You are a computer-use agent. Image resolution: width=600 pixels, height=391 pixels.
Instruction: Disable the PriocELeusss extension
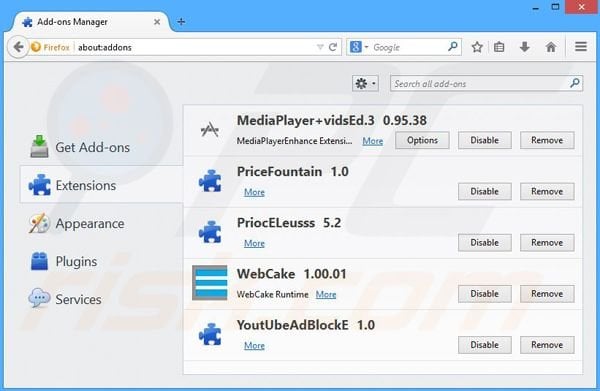484,243
